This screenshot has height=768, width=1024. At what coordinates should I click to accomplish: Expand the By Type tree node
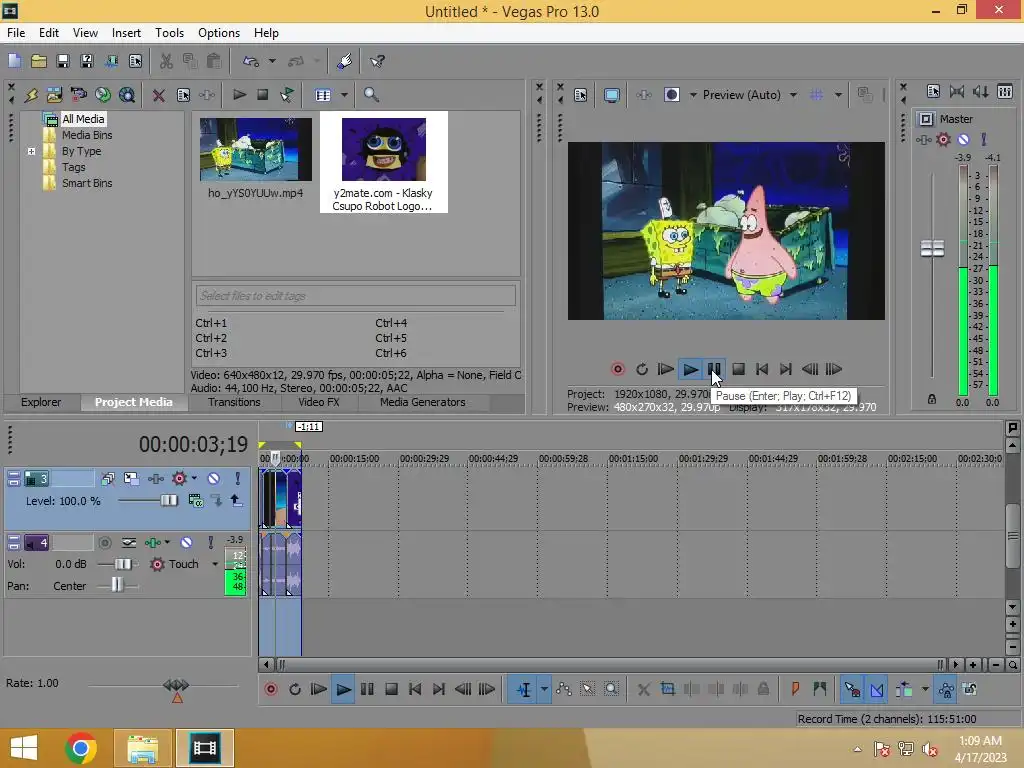(x=31, y=151)
